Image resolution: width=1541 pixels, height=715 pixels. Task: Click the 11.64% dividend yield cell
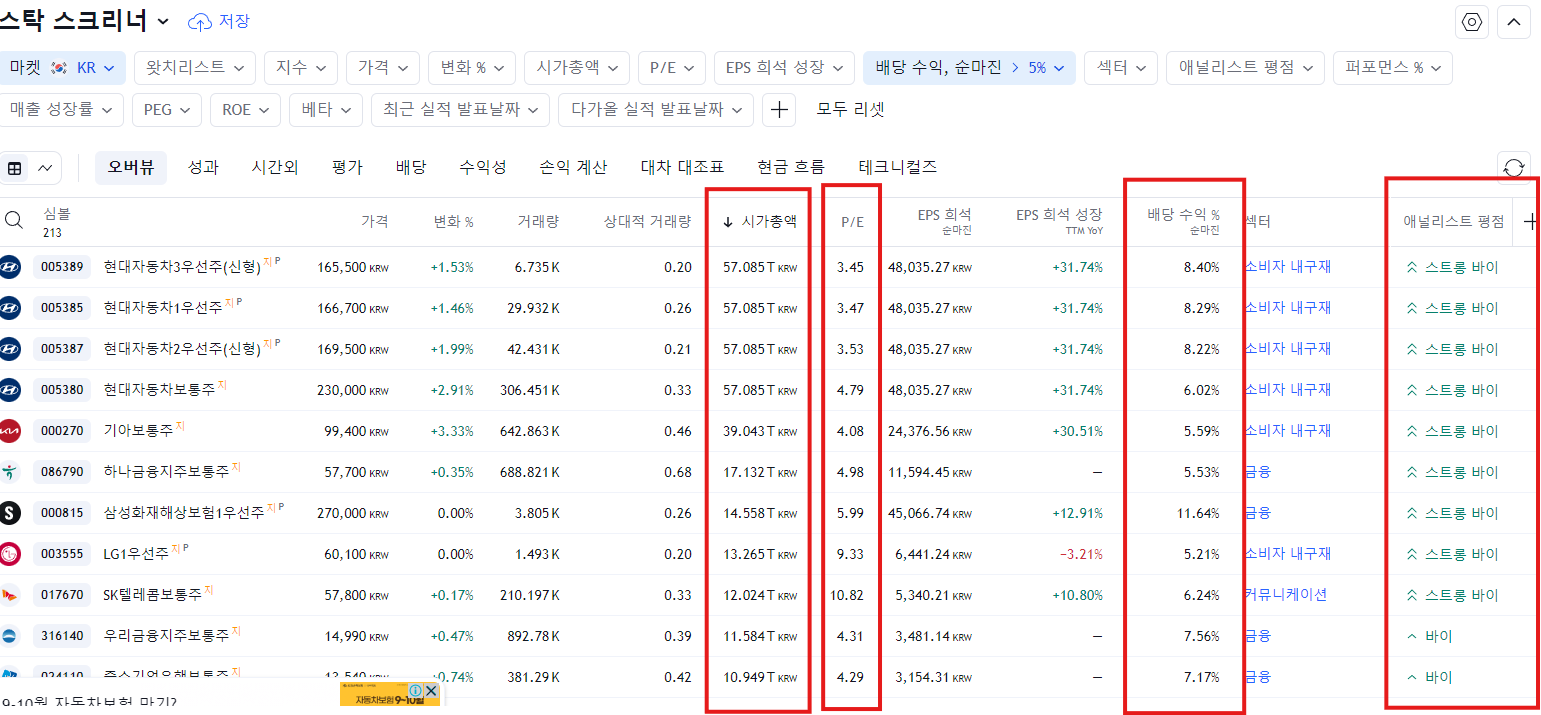(x=1198, y=513)
